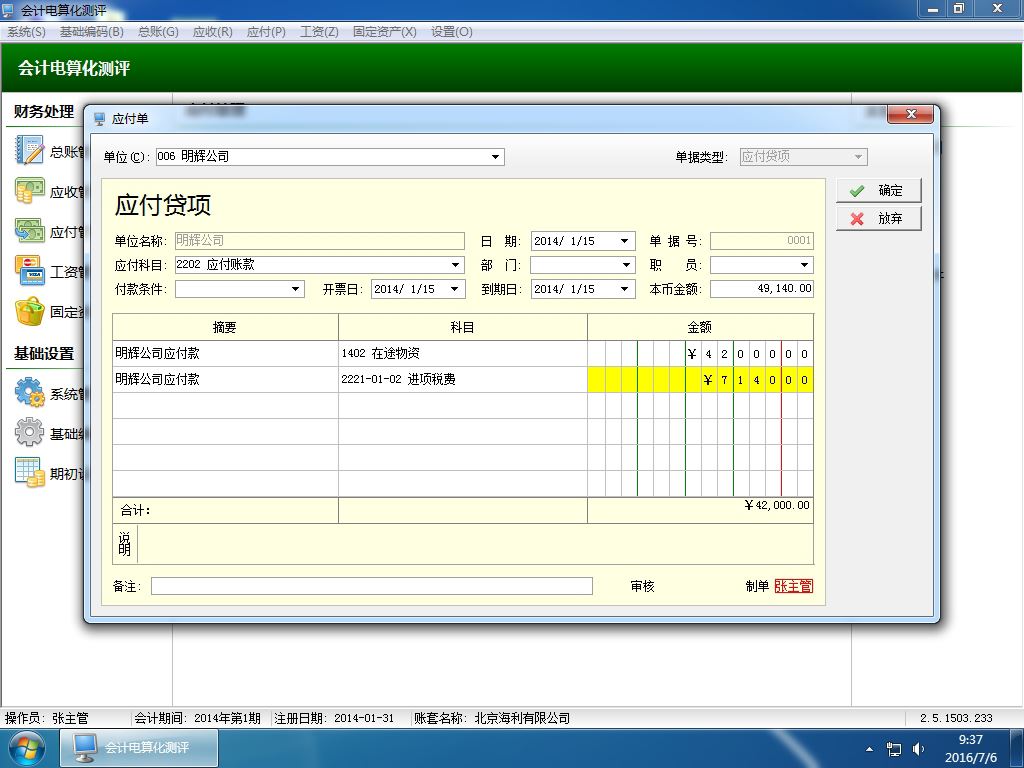The height and width of the screenshot is (768, 1024).
Task: Open the 固定资产(X) menu
Action: (x=385, y=32)
